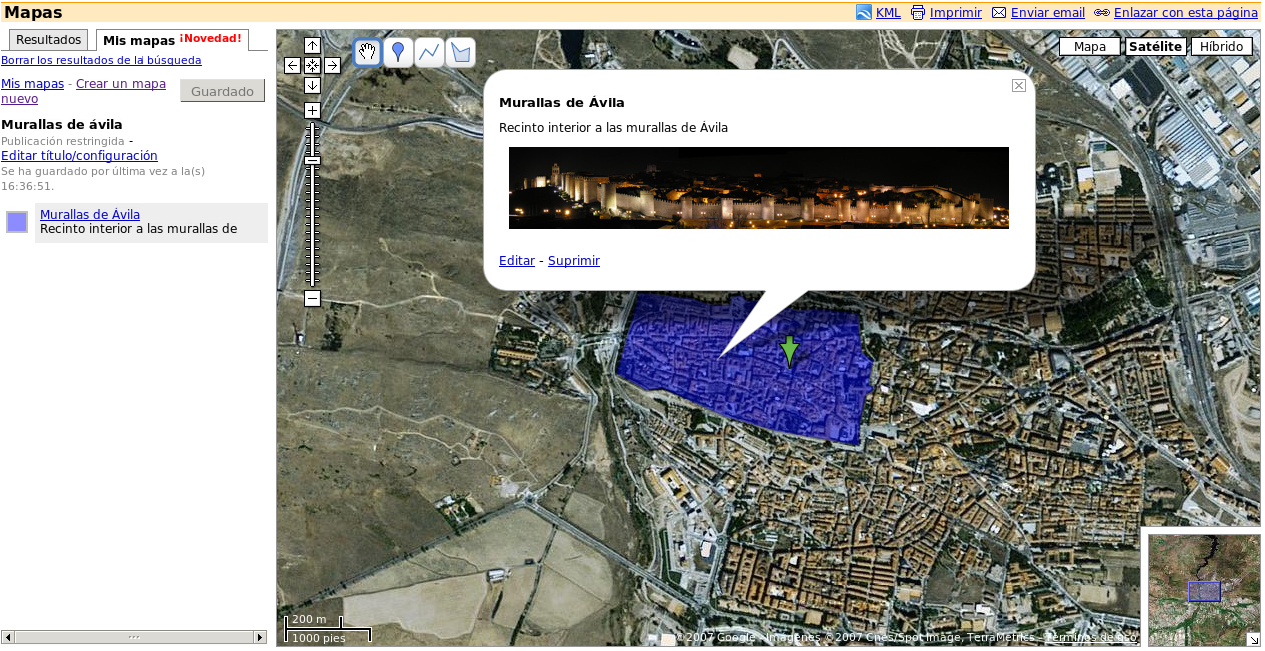1265x651 pixels.
Task: Select the draw polygon shape tool
Action: point(460,52)
